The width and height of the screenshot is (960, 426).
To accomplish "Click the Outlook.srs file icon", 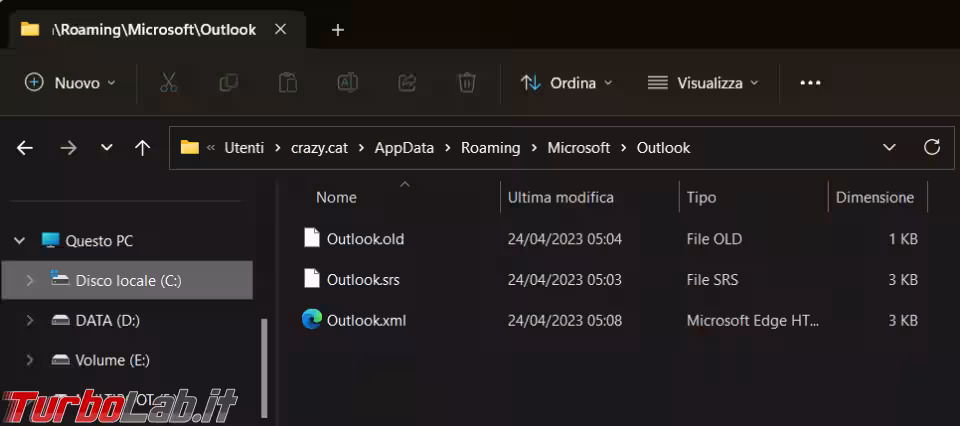I will 312,279.
